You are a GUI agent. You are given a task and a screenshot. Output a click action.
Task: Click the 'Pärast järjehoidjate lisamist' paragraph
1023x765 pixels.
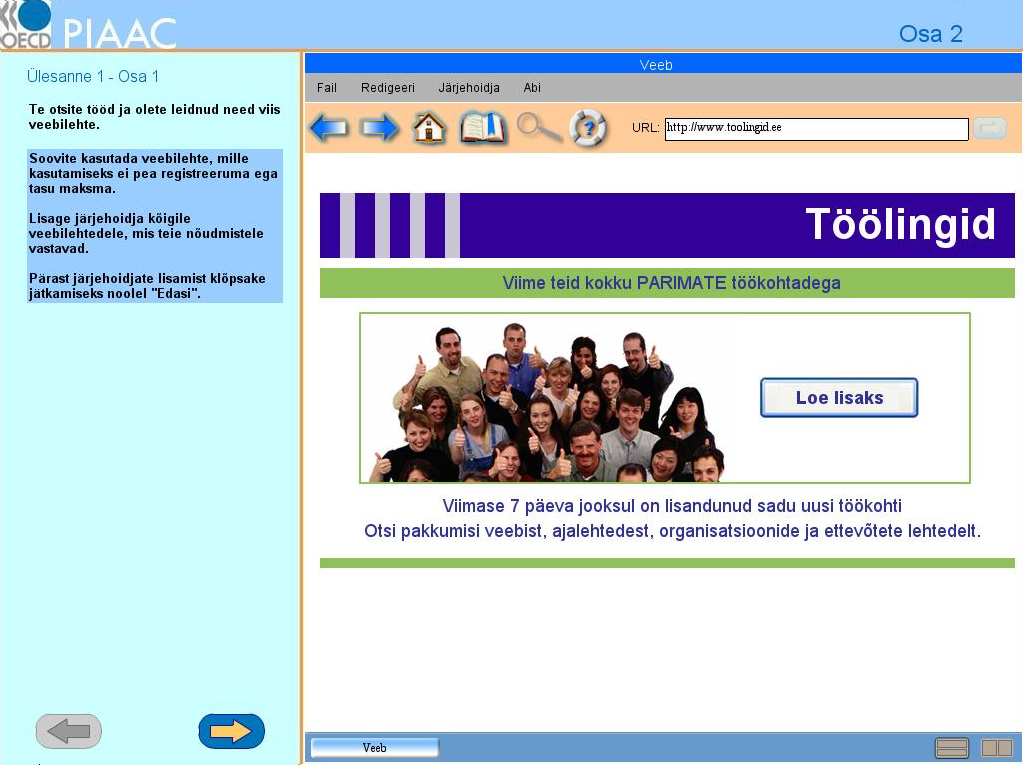(x=147, y=286)
